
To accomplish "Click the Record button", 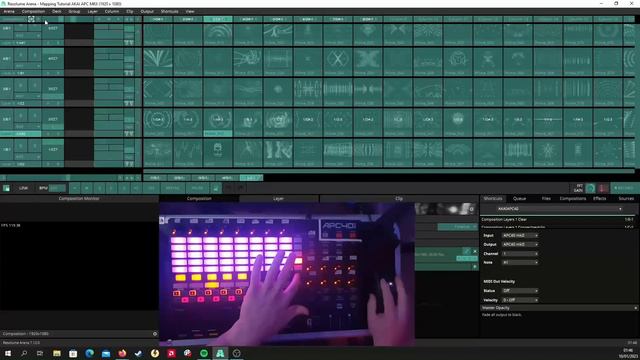I will (x=624, y=188).
